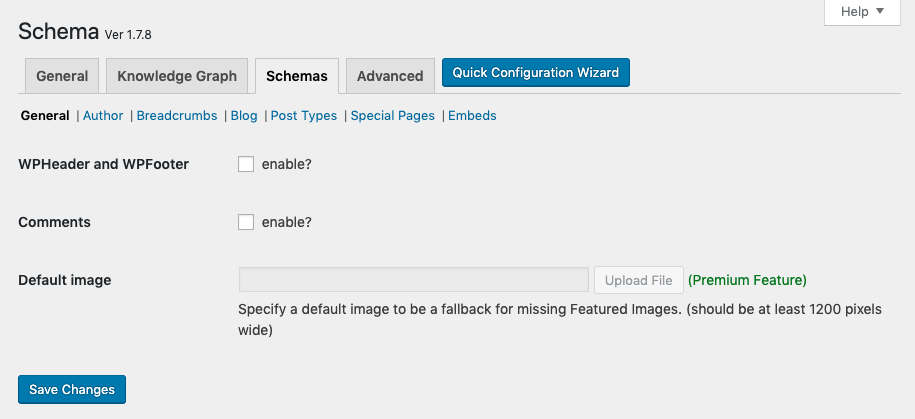Open the Knowledge Graph tab
Viewport: 915px width, 419px height.
click(x=177, y=76)
